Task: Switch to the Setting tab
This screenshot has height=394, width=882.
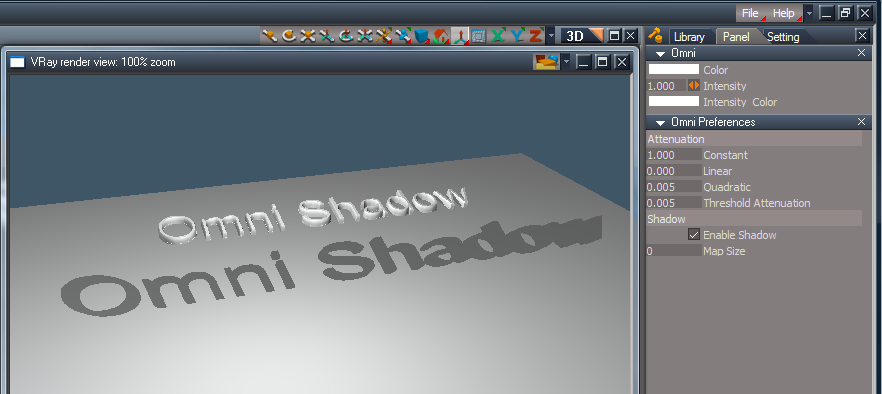Action: [x=783, y=37]
